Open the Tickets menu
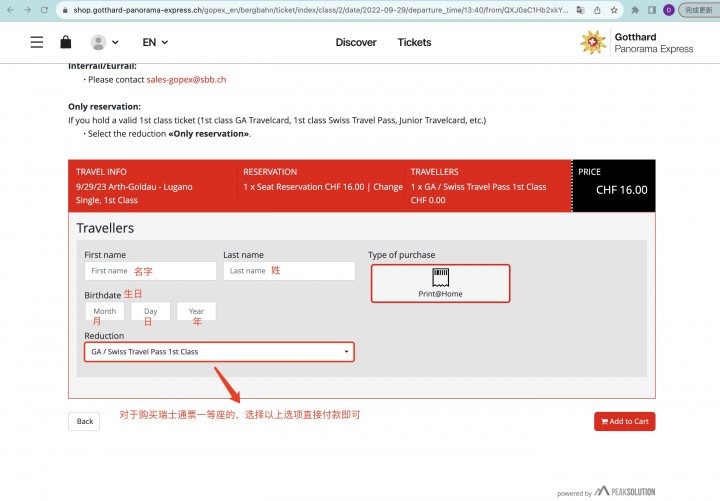This screenshot has height=501, width=720. [x=414, y=42]
